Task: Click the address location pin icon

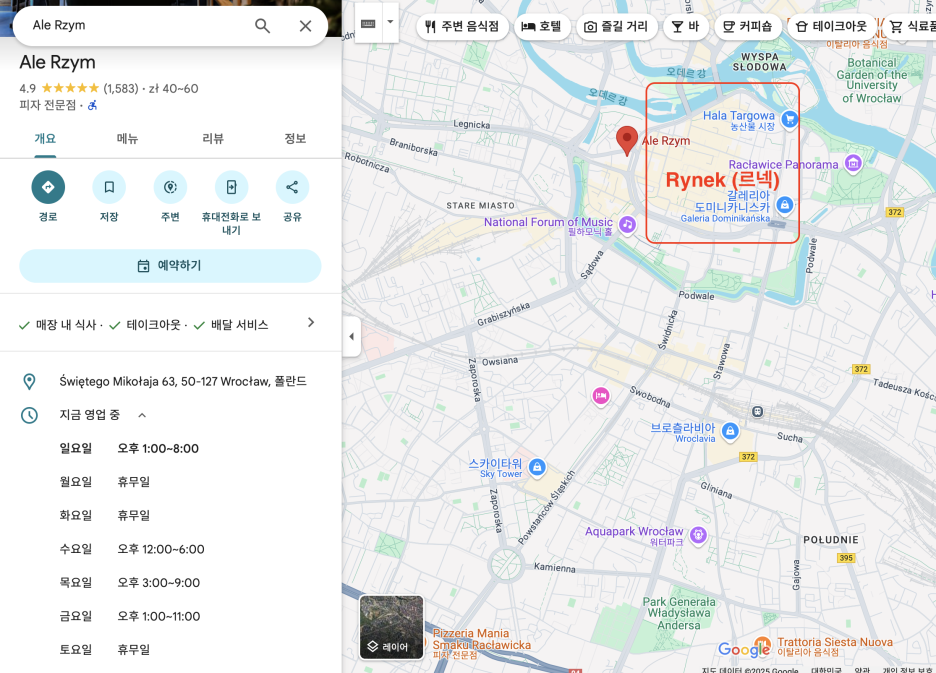Action: pos(29,382)
